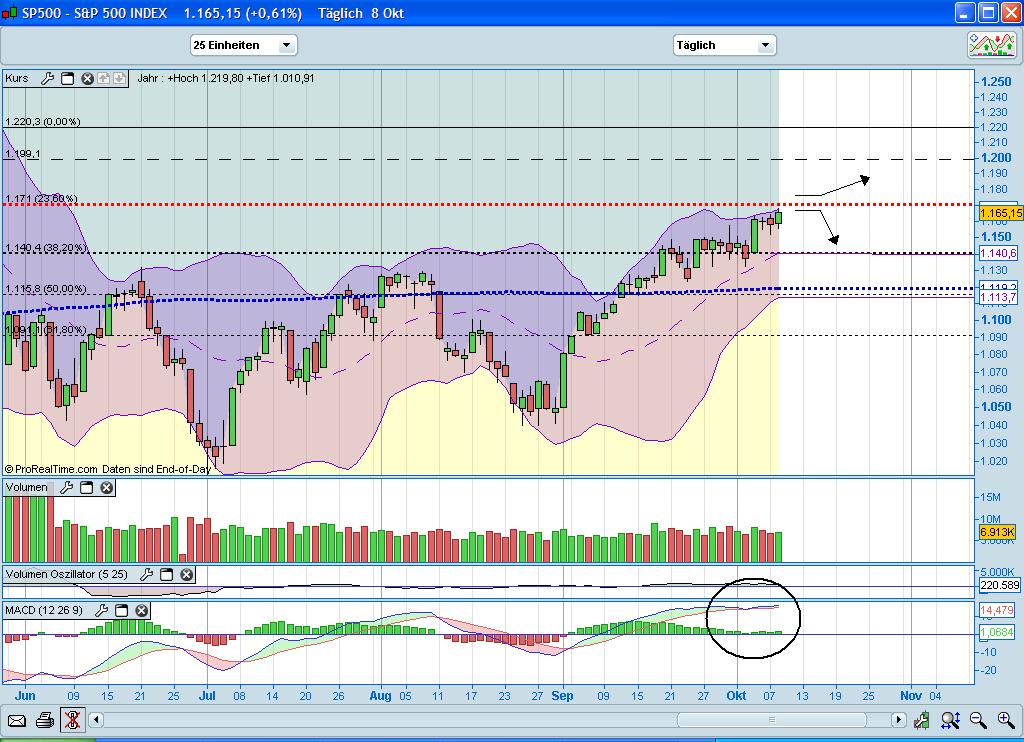
Task: Remove the Volumen indicator with its X button
Action: (106, 488)
